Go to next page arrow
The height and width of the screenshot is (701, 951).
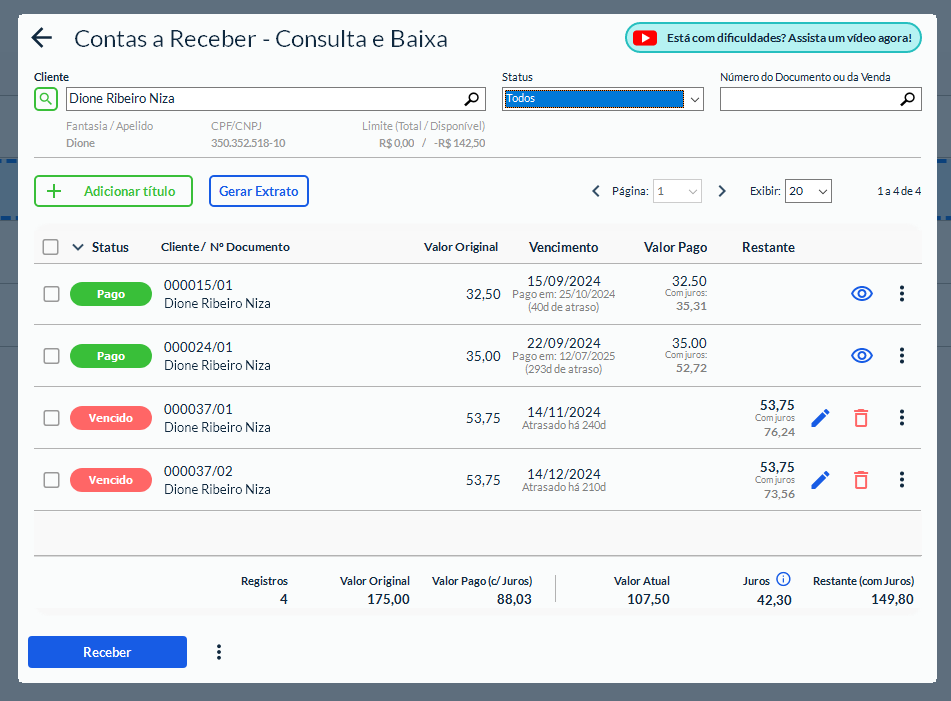722,191
